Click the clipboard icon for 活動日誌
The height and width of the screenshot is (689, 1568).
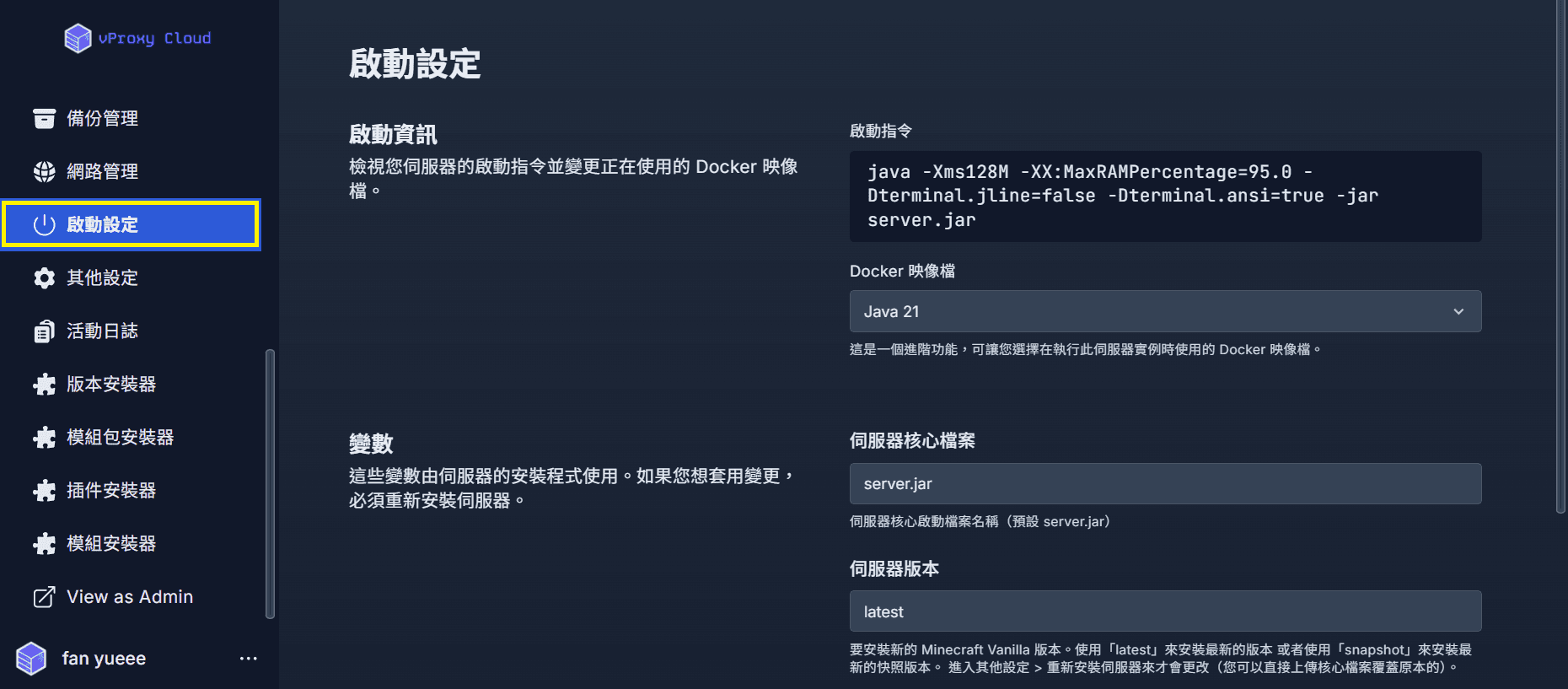tap(44, 331)
